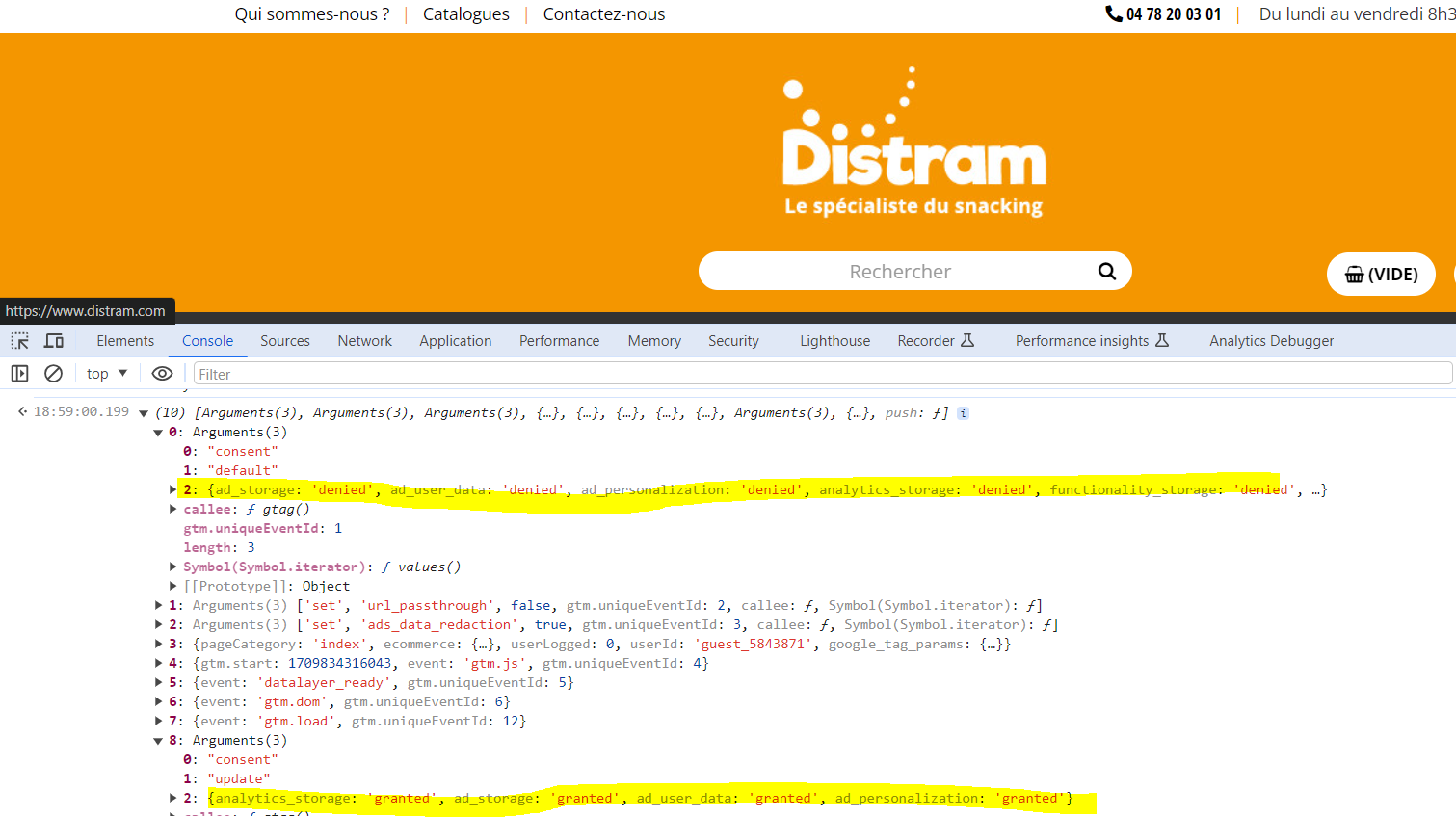This screenshot has height=817, width=1456.
Task: Select the "update" string value
Action: [239, 779]
